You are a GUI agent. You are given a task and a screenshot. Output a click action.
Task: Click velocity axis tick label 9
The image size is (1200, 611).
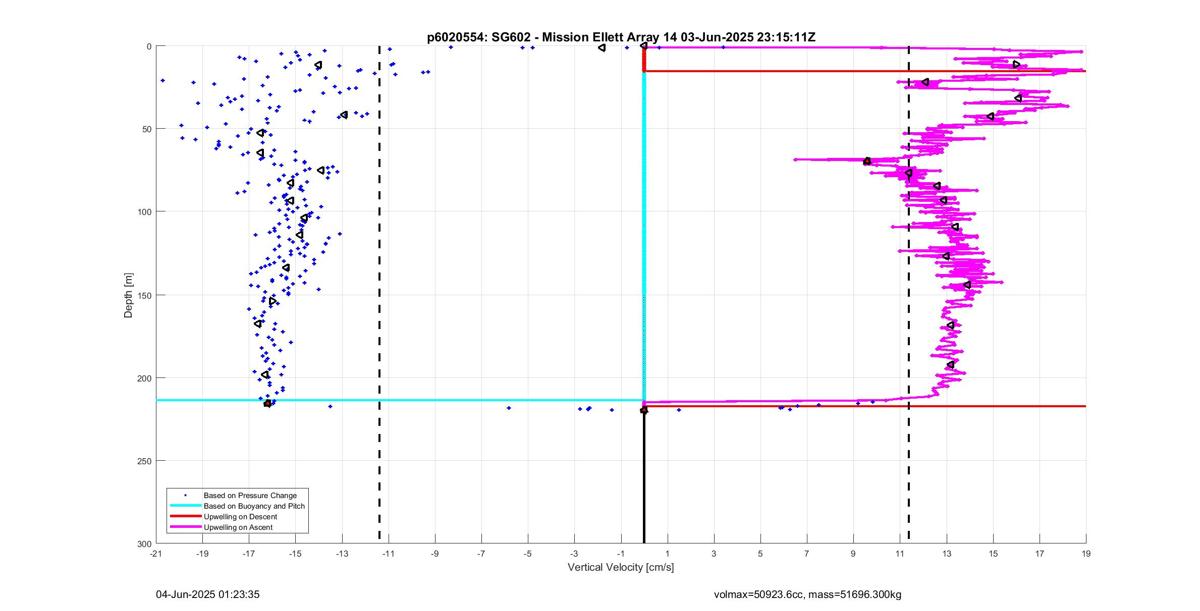pos(853,553)
